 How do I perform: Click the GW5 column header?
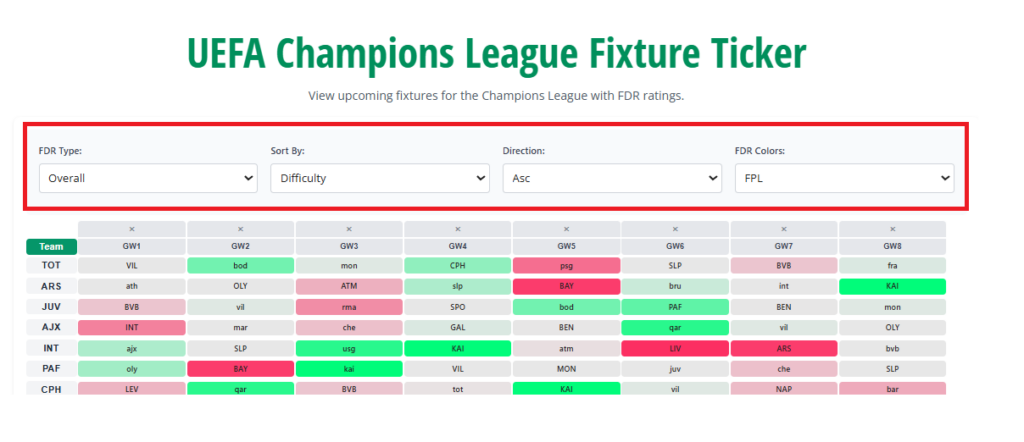[x=566, y=246]
